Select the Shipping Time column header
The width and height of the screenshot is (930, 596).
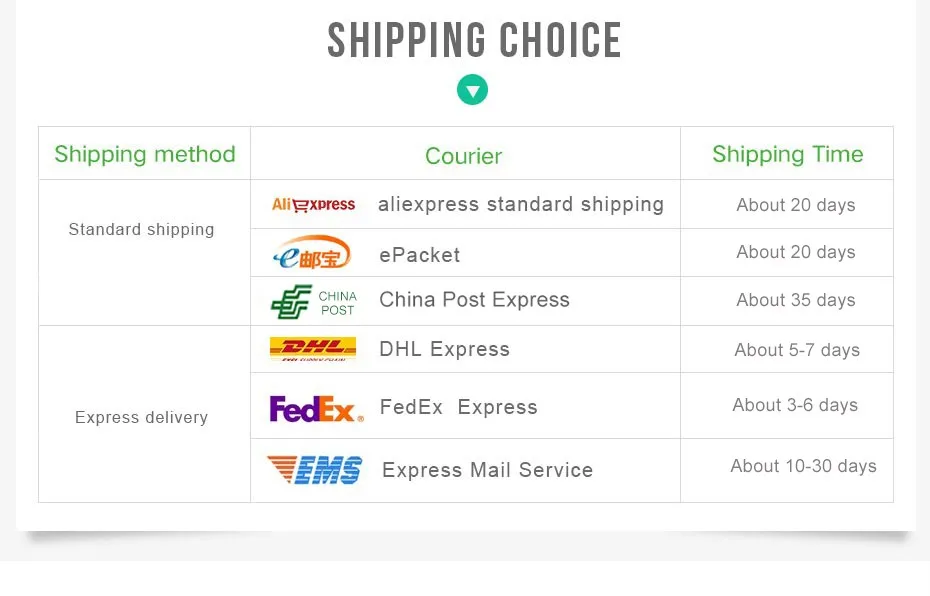pos(788,154)
